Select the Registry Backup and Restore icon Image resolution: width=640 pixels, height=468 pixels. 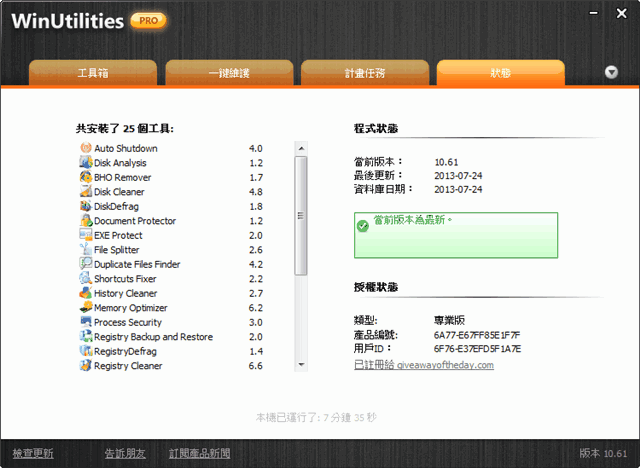pyautogui.click(x=86, y=336)
